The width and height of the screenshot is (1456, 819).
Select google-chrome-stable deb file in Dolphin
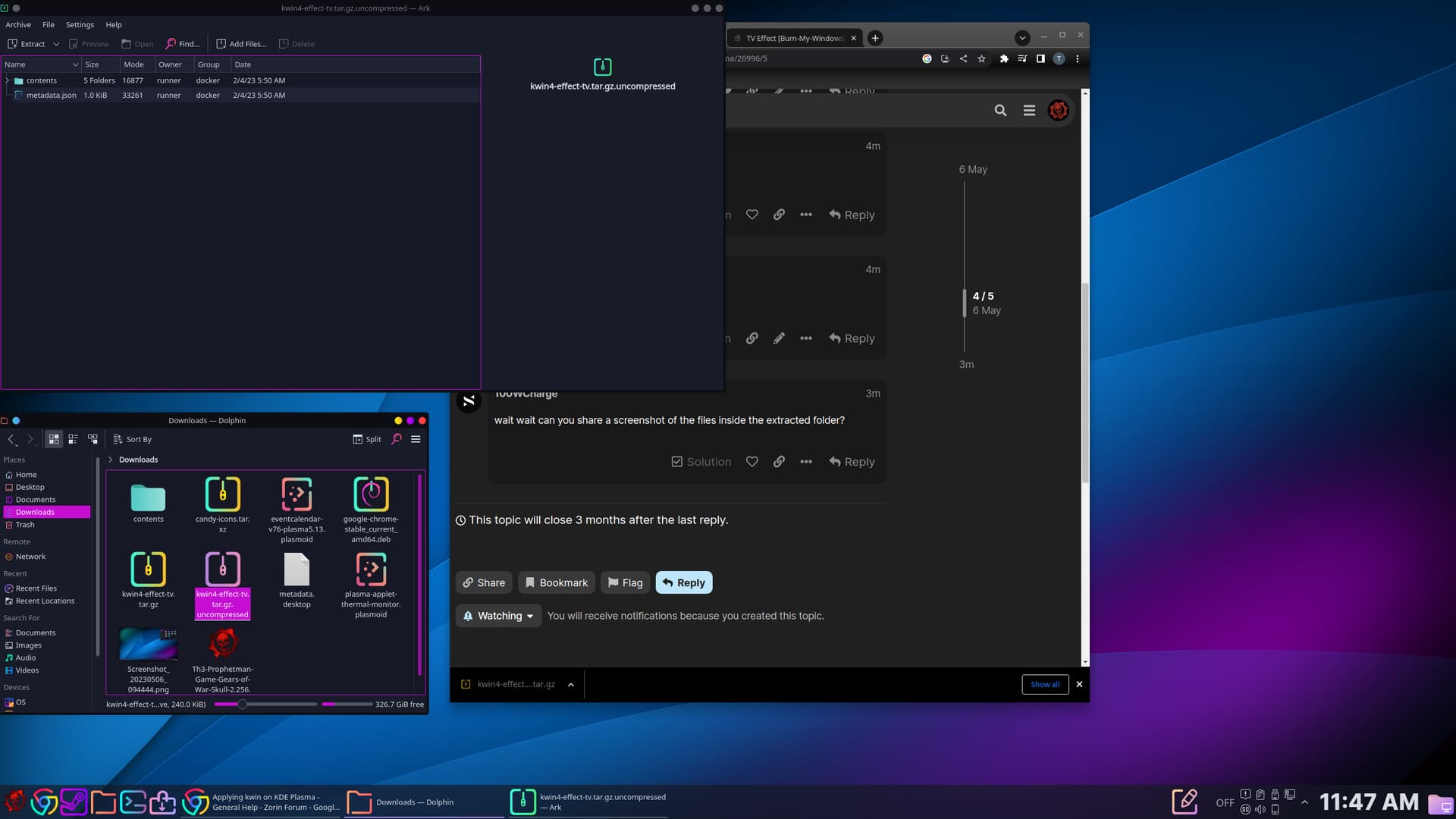pos(371,509)
